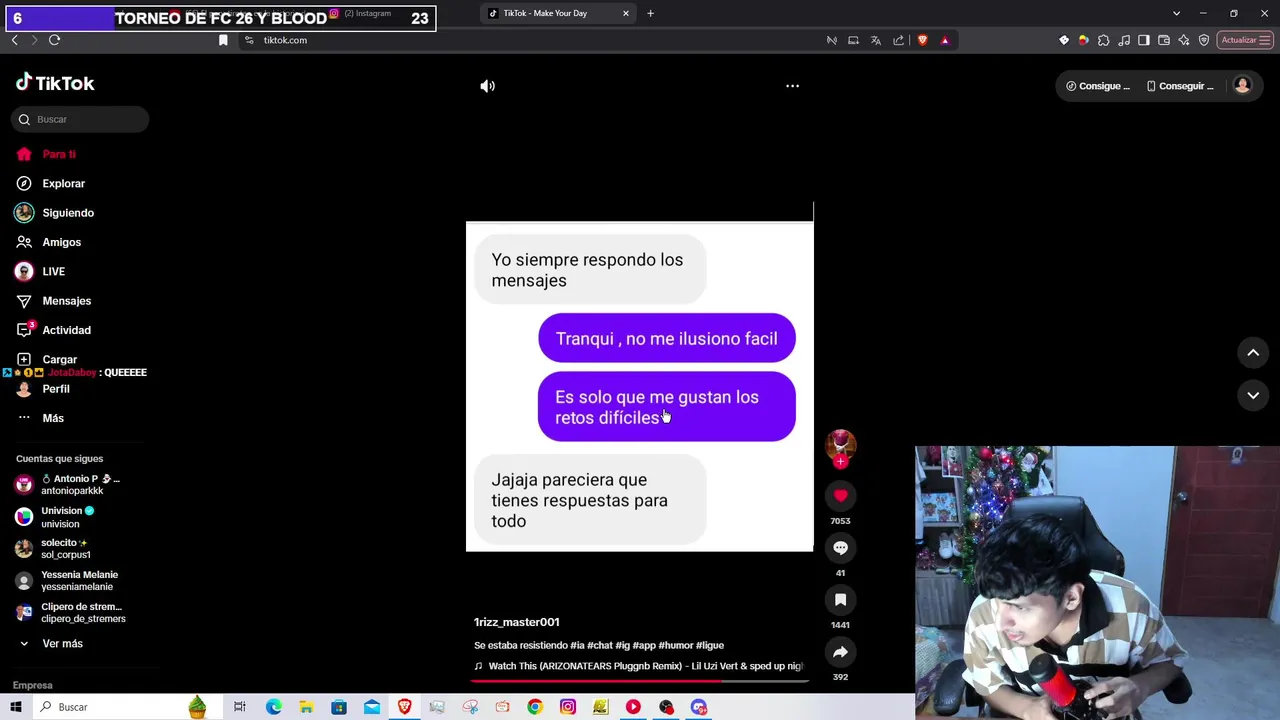Reload the page
The height and width of the screenshot is (720, 1280).
tap(54, 40)
